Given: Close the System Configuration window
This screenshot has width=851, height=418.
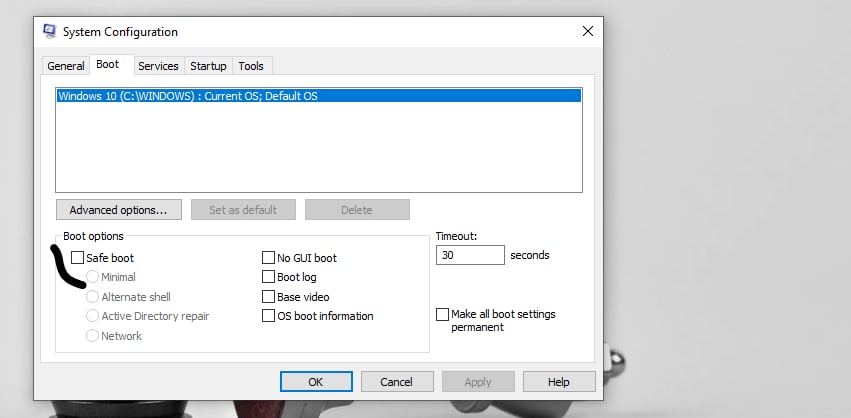Looking at the screenshot, I should click(587, 31).
